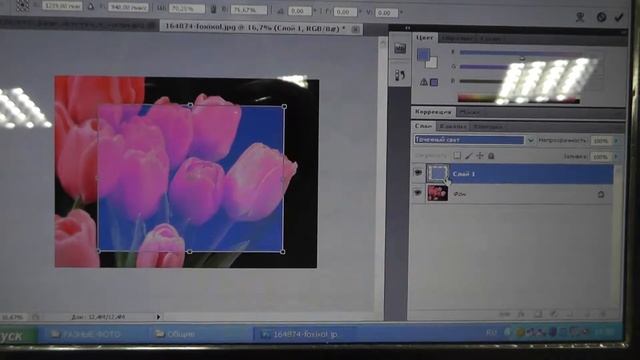The height and width of the screenshot is (360, 640).
Task: Toggle the chain link between W and H
Action: [213, 9]
